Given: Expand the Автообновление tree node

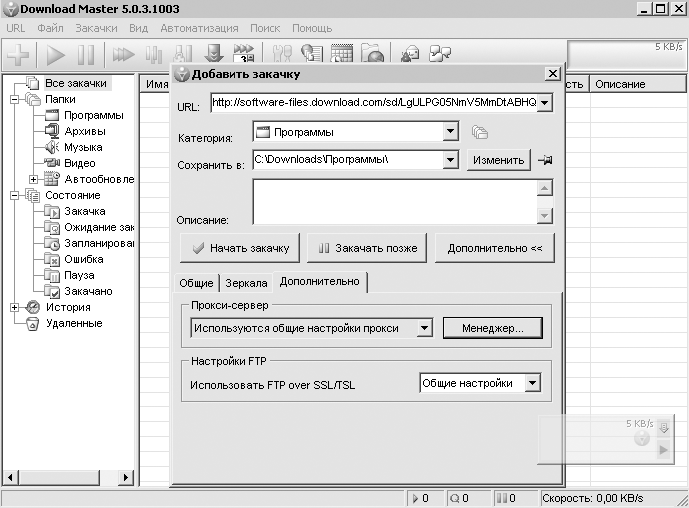Looking at the screenshot, I should (33, 179).
